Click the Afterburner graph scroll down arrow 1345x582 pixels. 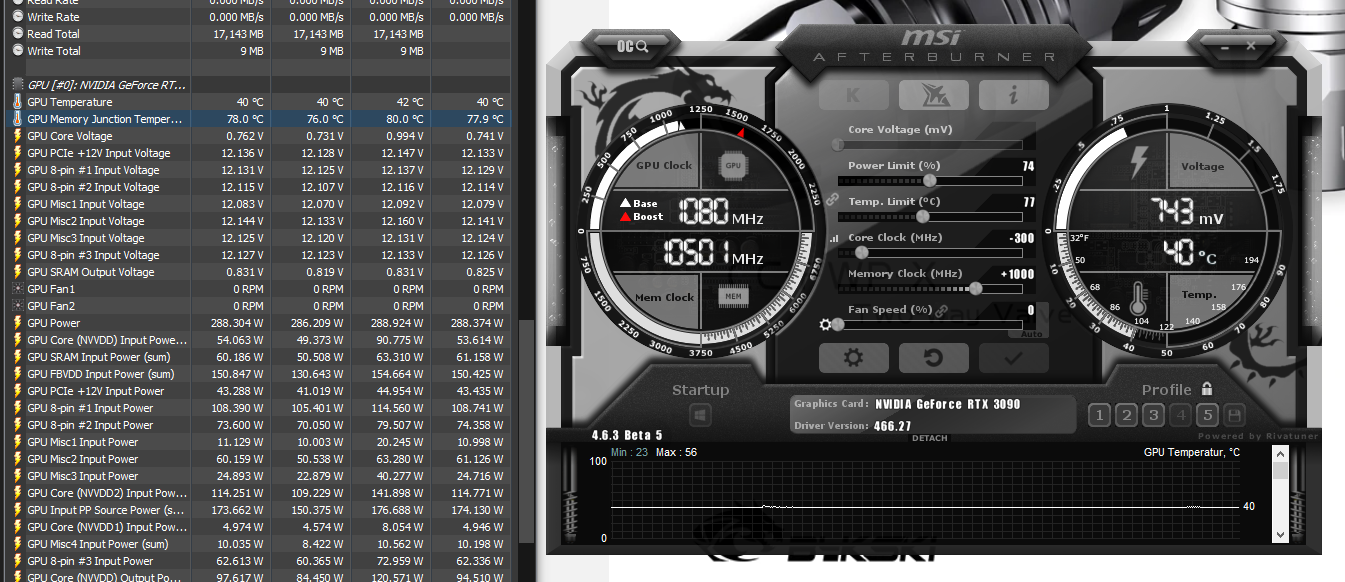click(1280, 535)
